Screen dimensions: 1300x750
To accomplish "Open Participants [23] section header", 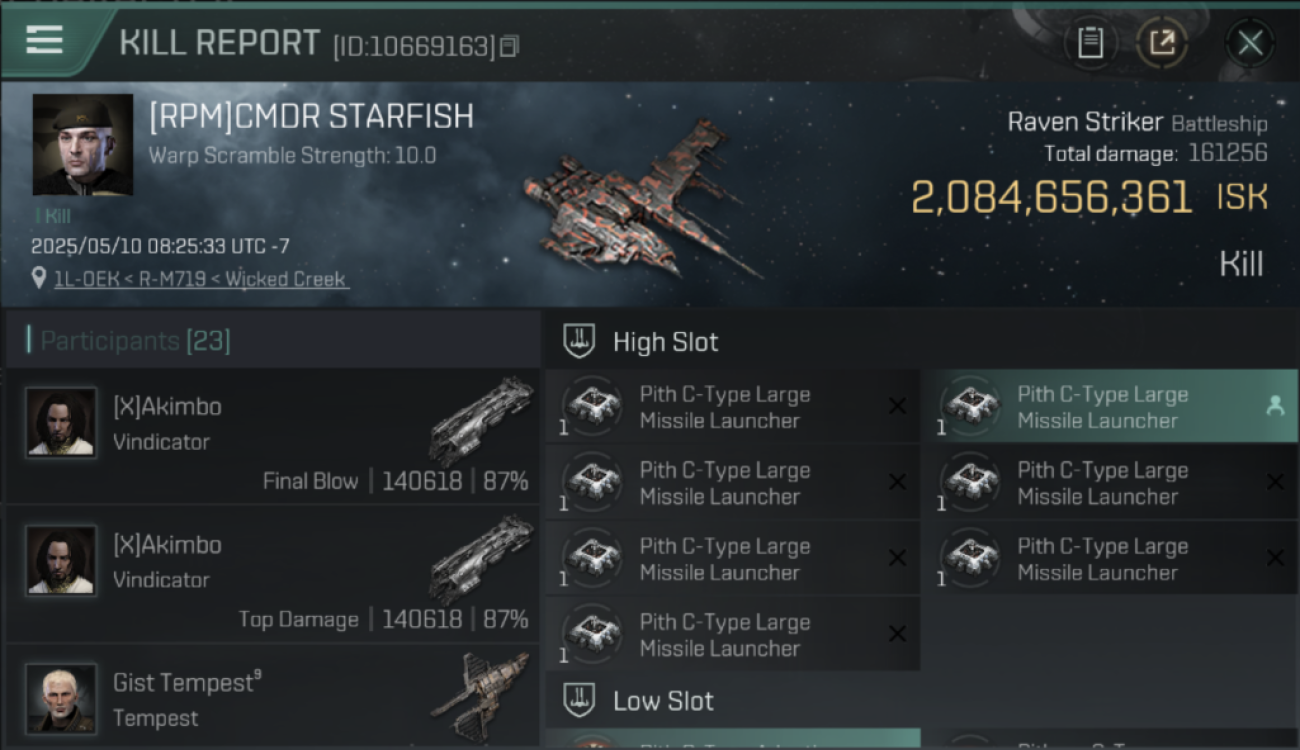I will pyautogui.click(x=273, y=342).
